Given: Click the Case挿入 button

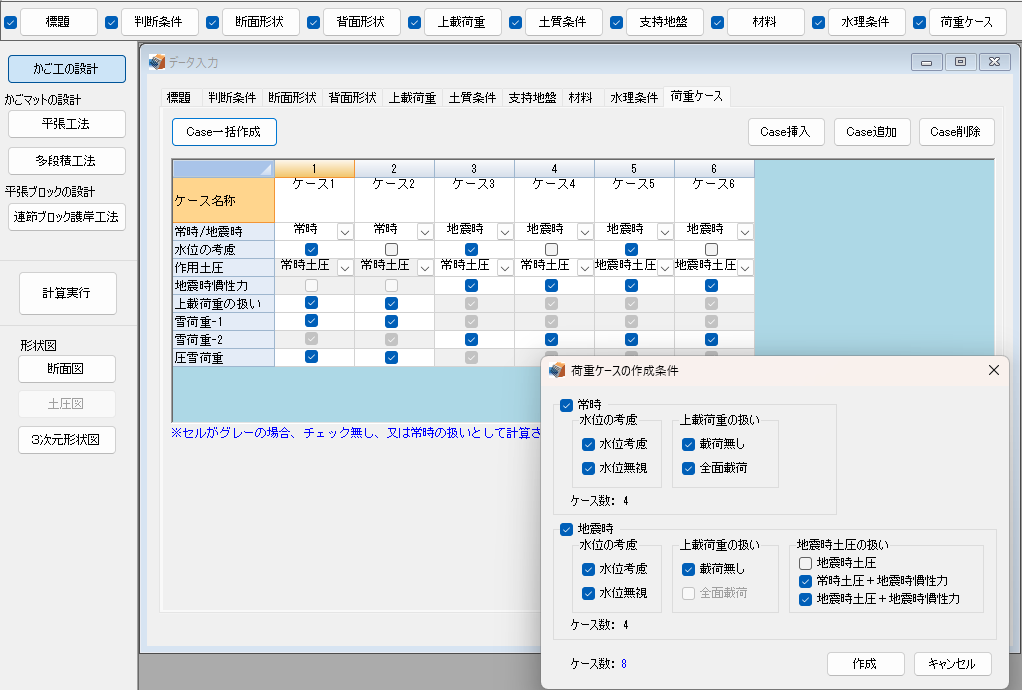Looking at the screenshot, I should click(x=786, y=132).
